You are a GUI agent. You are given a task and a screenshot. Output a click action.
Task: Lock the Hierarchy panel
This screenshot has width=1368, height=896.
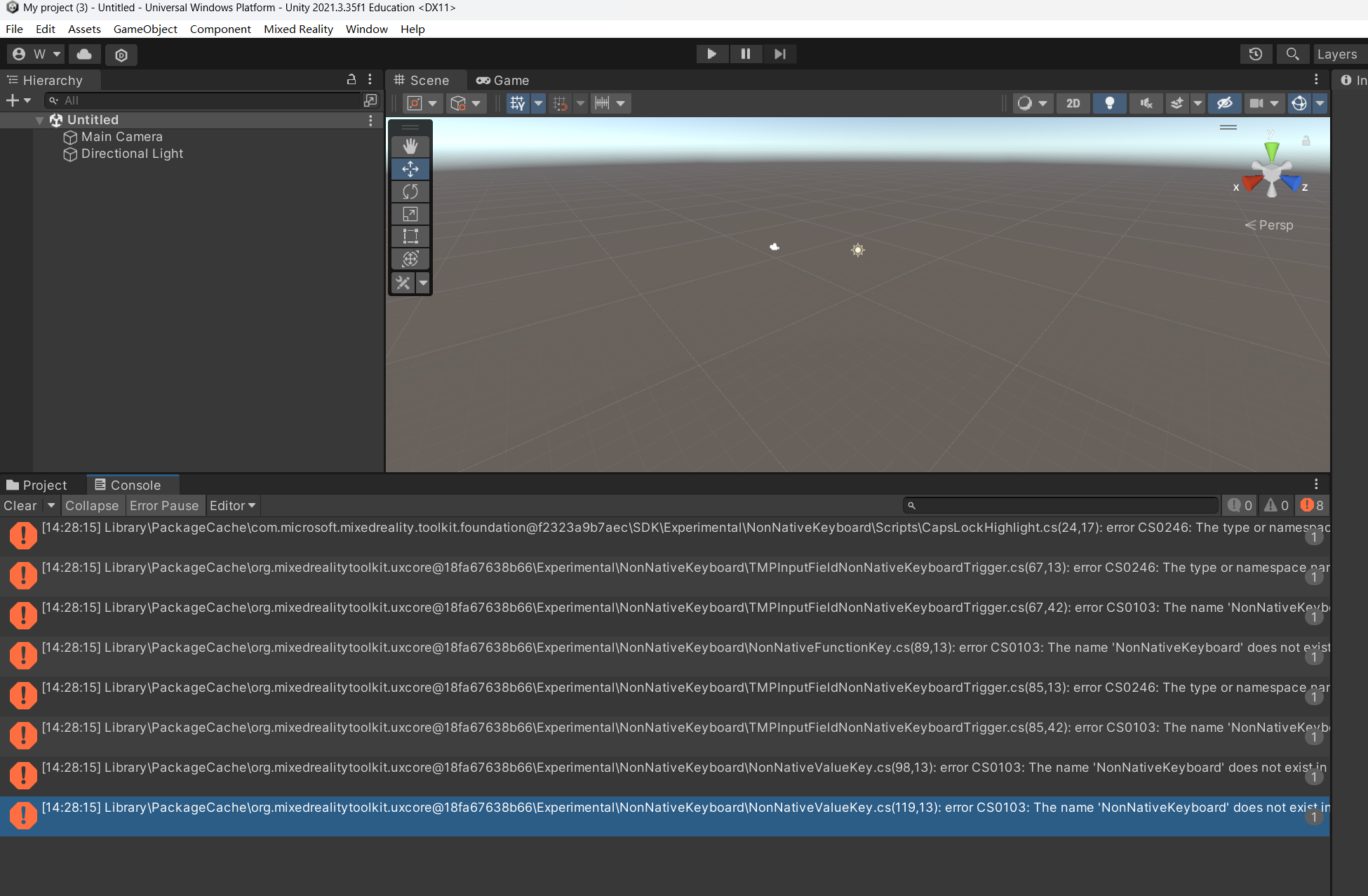click(351, 80)
